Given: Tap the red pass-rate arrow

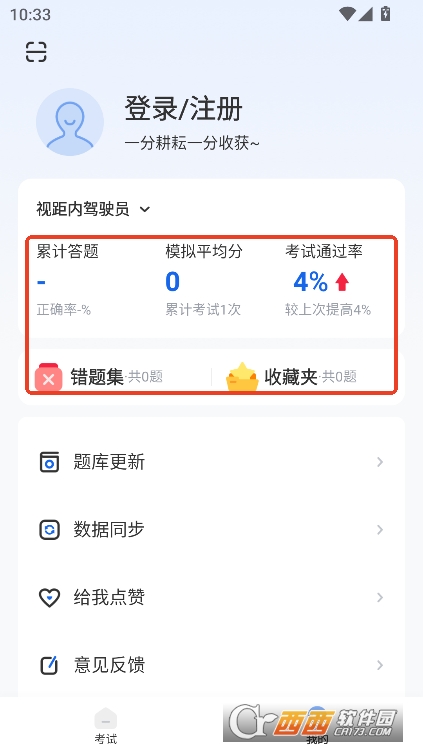Looking at the screenshot, I should [x=342, y=282].
